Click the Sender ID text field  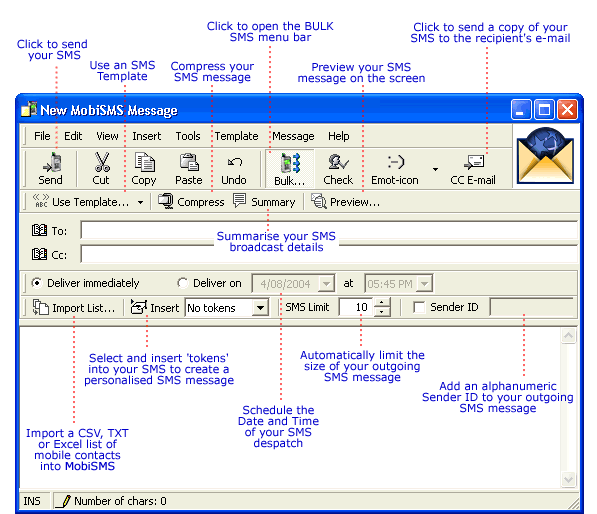(532, 307)
